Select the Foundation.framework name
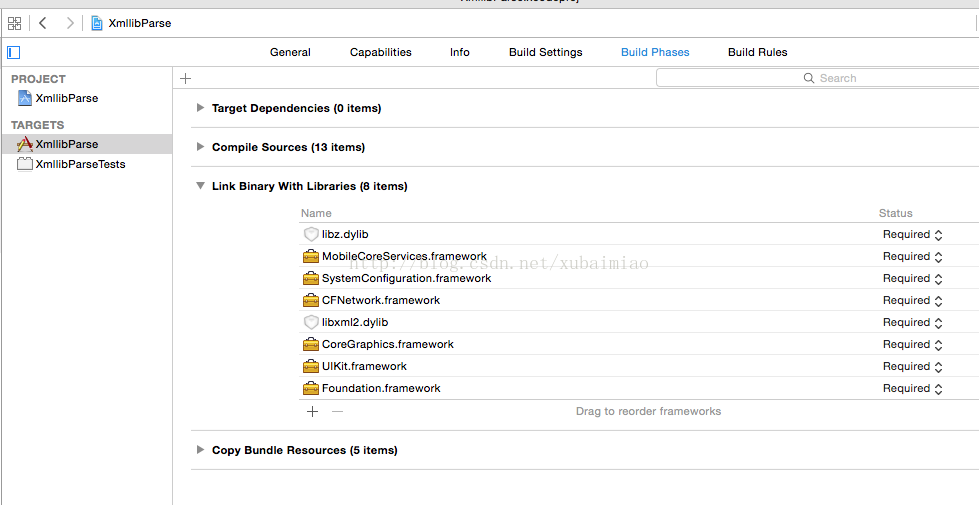 tap(381, 388)
